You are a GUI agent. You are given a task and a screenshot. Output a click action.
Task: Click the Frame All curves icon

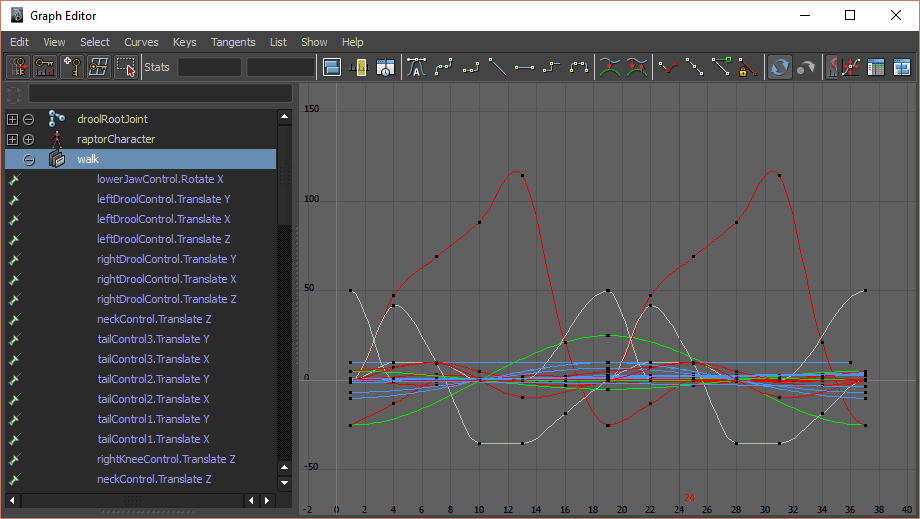coord(332,67)
